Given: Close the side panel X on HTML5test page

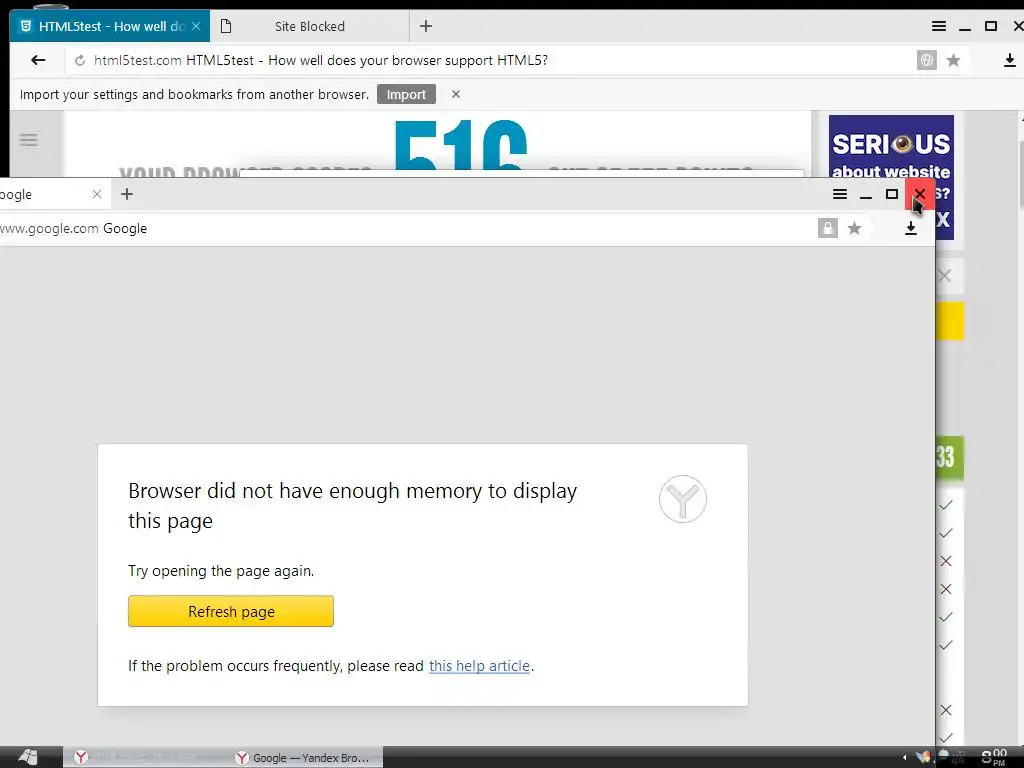Looking at the screenshot, I should click(x=944, y=276).
